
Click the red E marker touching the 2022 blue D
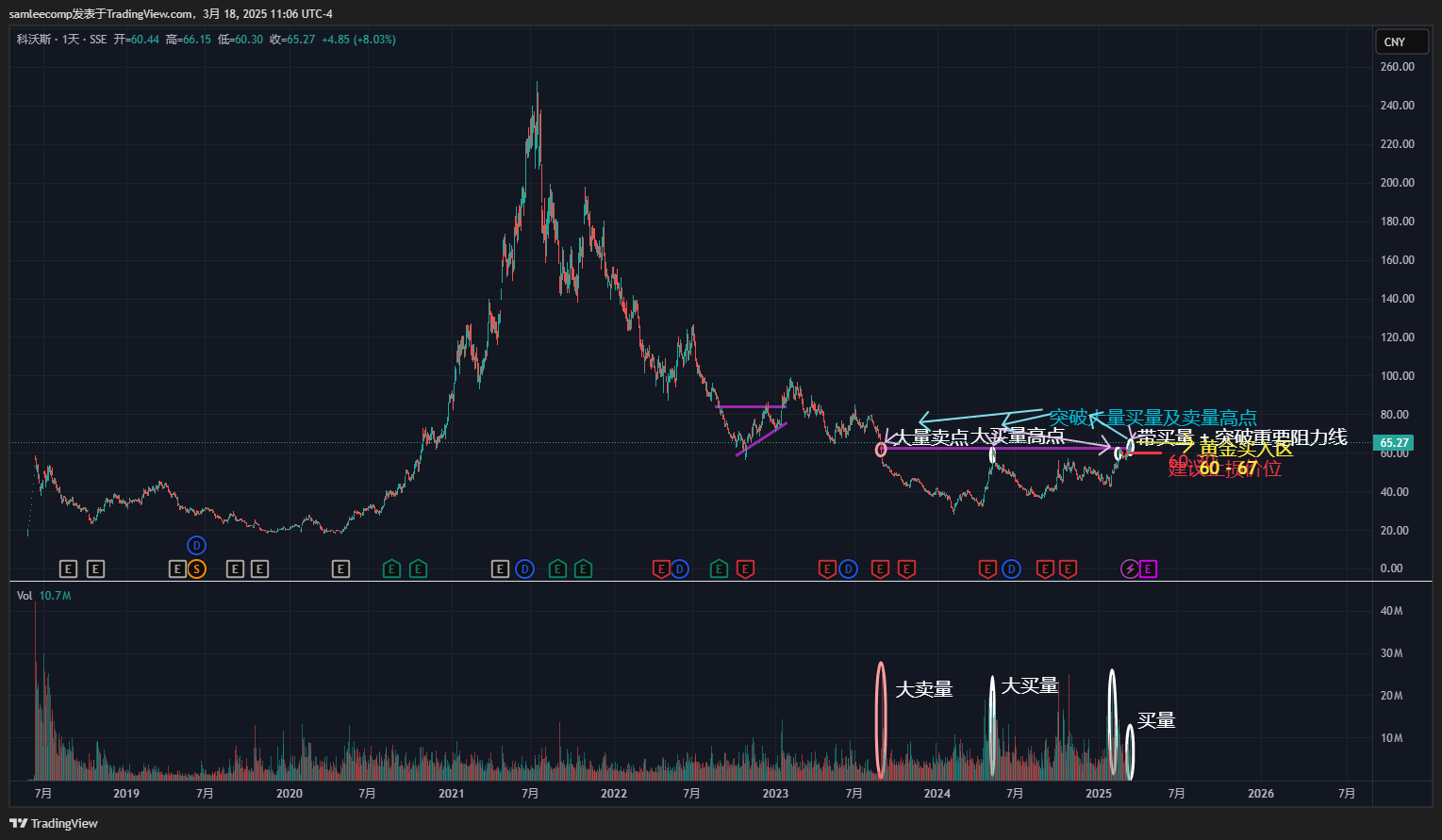tap(661, 568)
